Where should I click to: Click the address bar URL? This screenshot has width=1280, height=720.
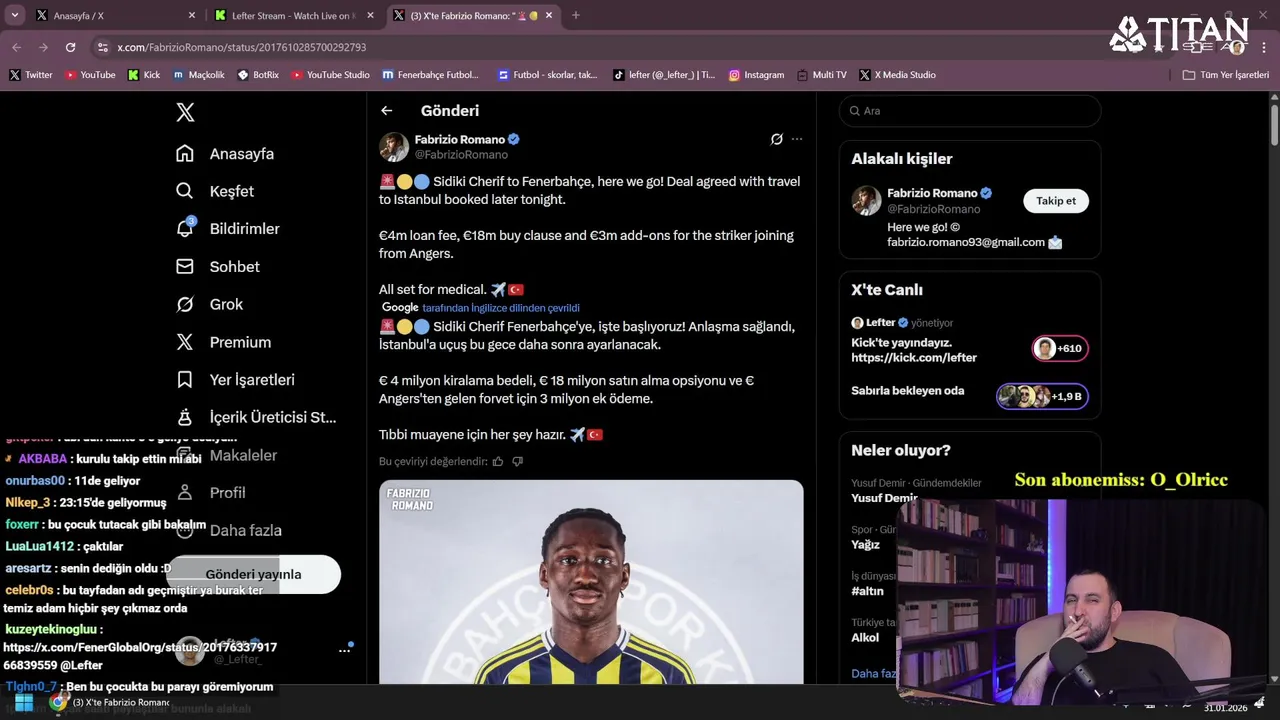[x=241, y=47]
